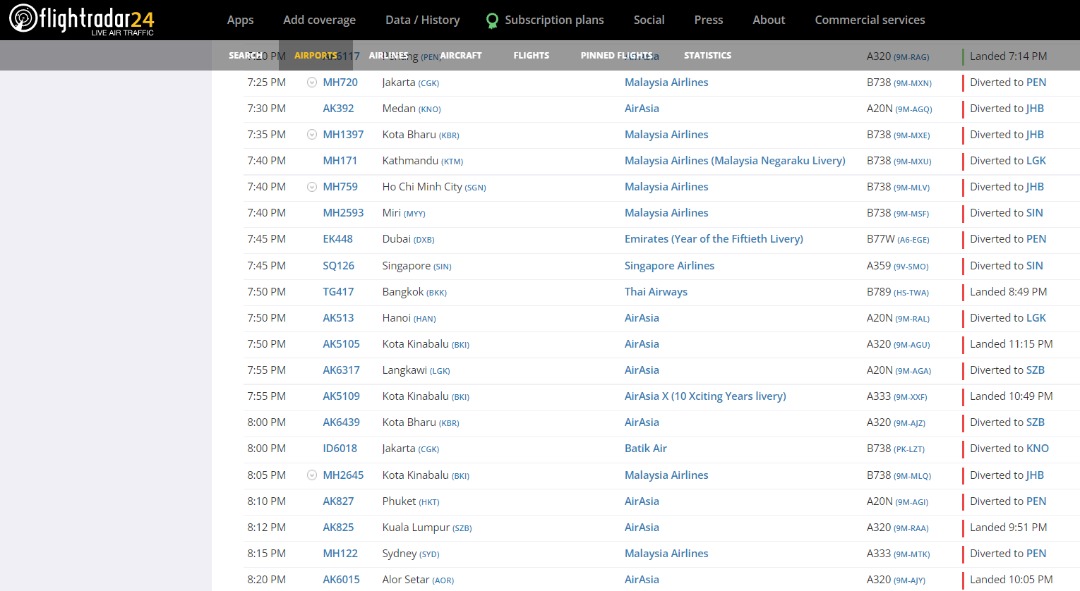1080x591 pixels.
Task: Open flight MH122 link
Action: [x=340, y=553]
